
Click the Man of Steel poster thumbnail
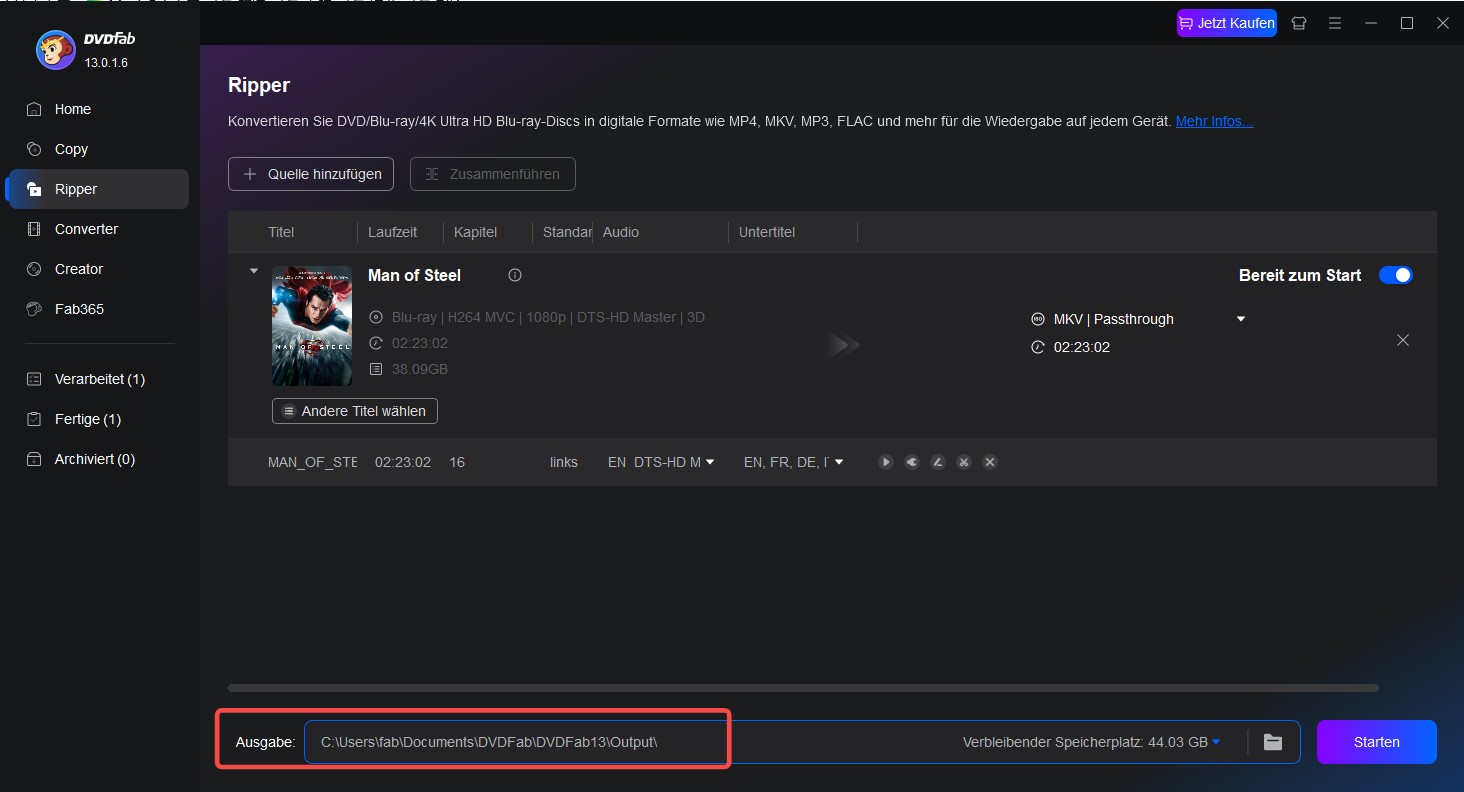click(x=312, y=326)
